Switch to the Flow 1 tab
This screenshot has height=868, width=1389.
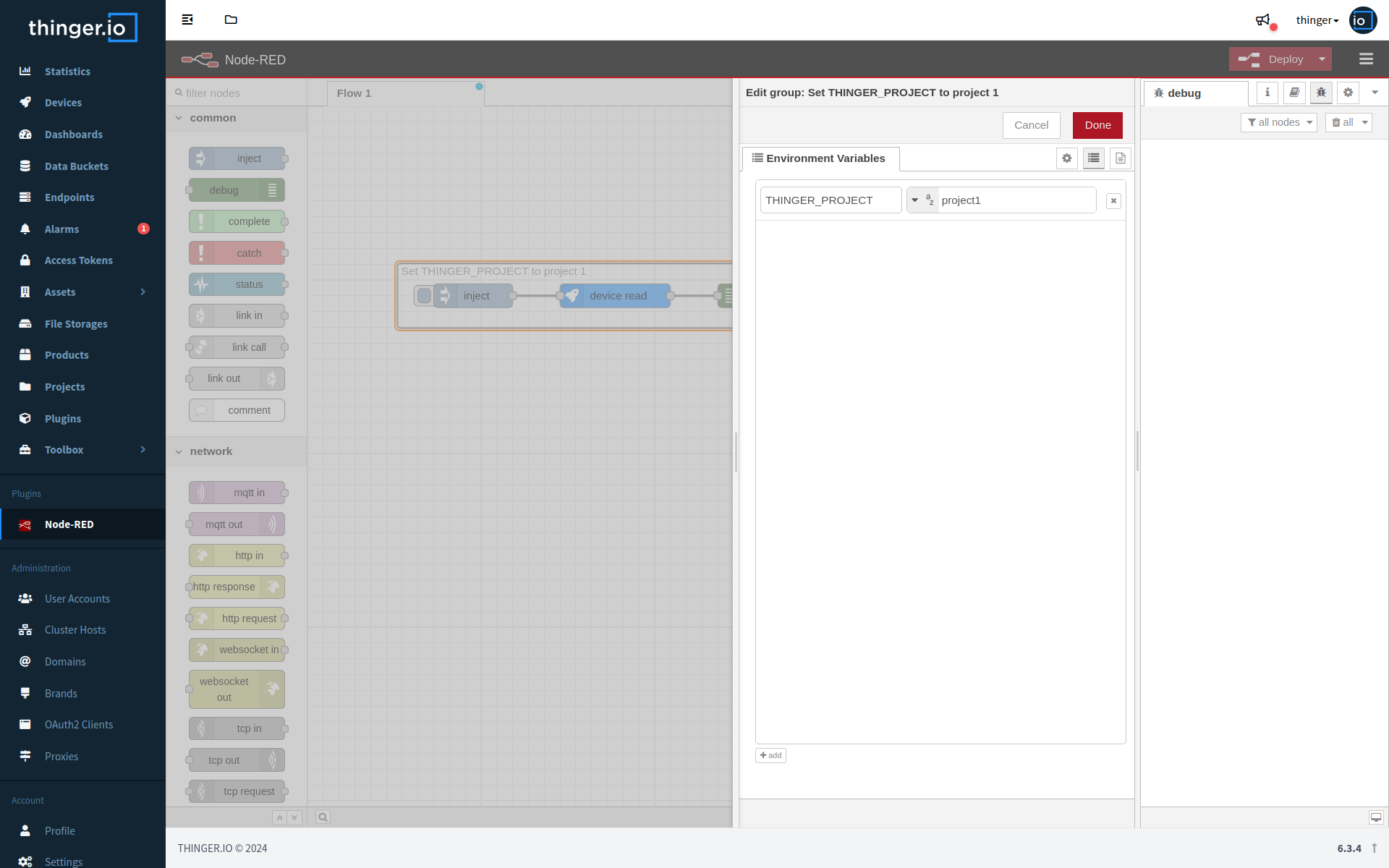[354, 93]
